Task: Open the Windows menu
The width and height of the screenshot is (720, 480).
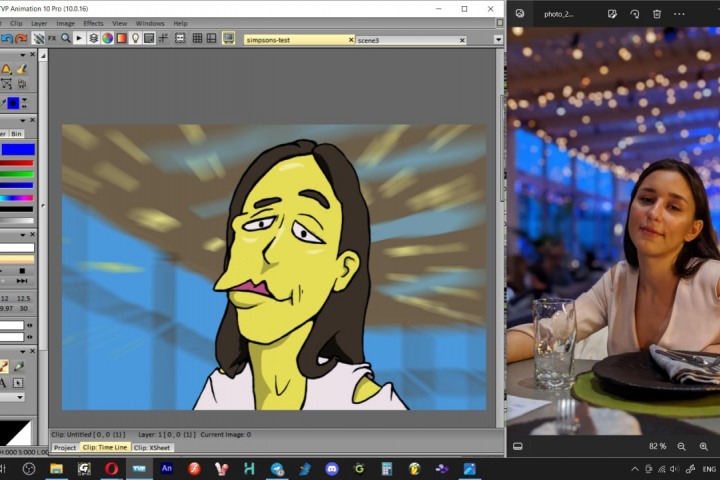Action: coord(150,23)
